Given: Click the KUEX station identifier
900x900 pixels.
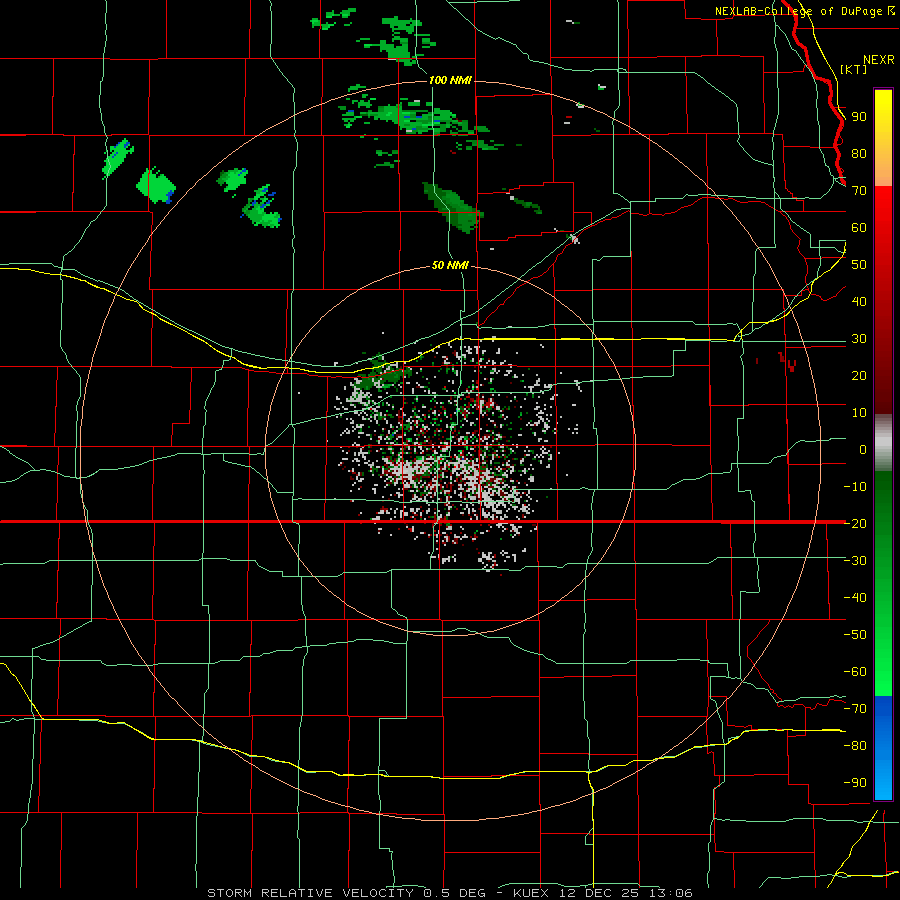Looking at the screenshot, I should coord(531,893).
